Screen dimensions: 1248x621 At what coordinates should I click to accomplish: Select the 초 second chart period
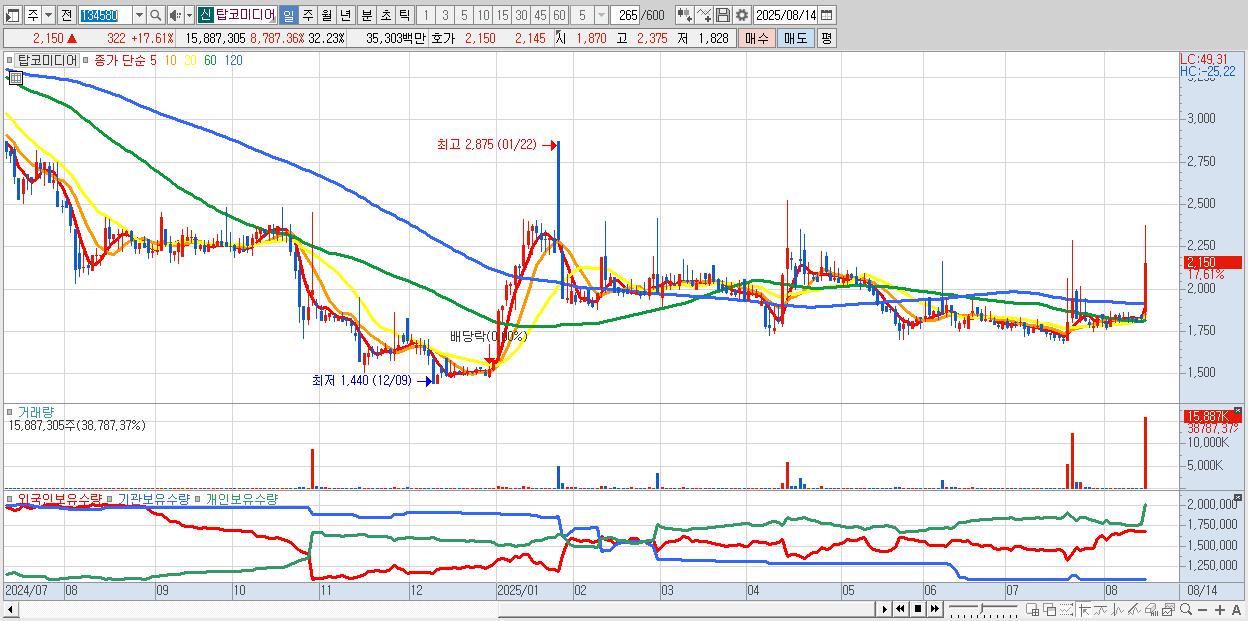pyautogui.click(x=385, y=15)
